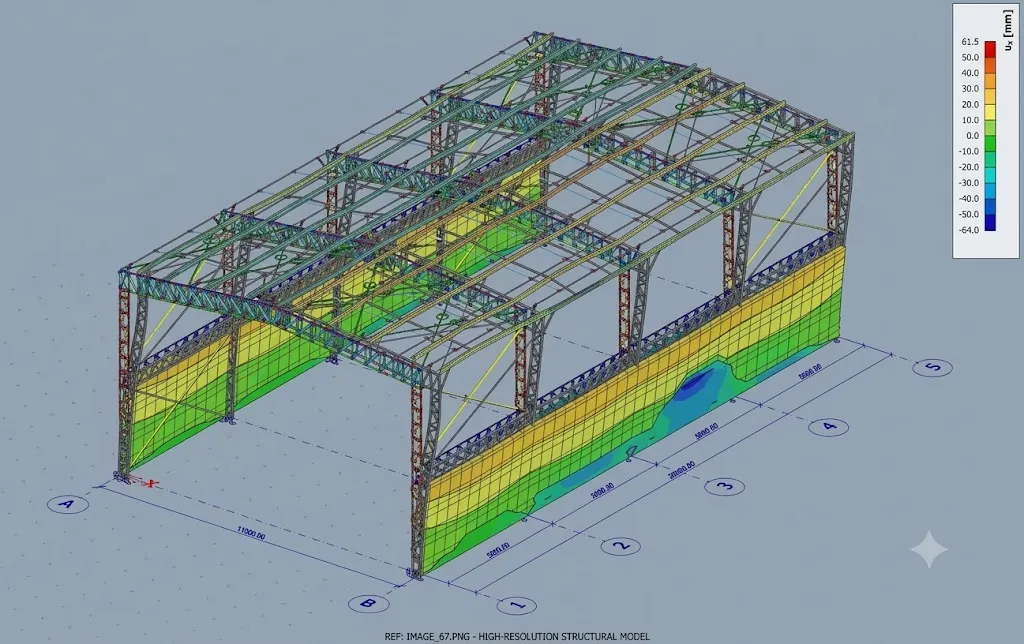This screenshot has height=644, width=1024.
Task: Select grid axis bubble 2
Action: point(621,545)
